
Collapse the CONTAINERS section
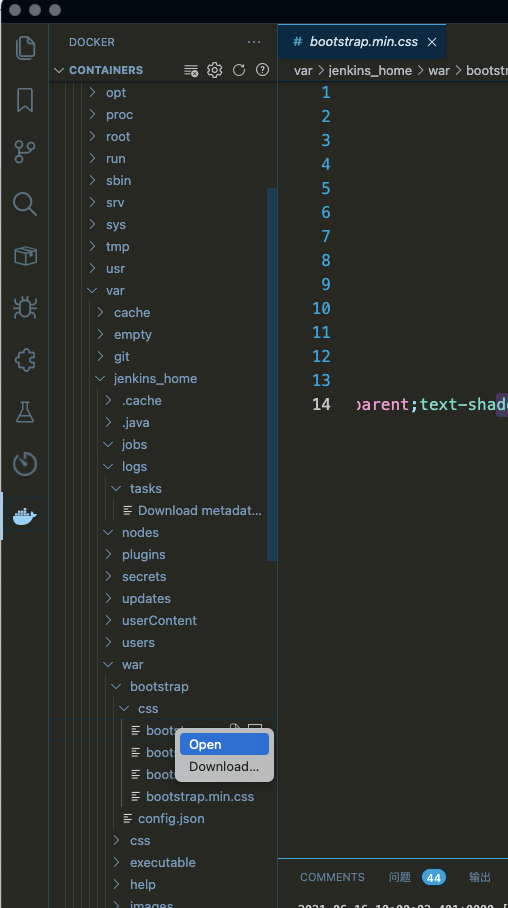[x=99, y=70]
